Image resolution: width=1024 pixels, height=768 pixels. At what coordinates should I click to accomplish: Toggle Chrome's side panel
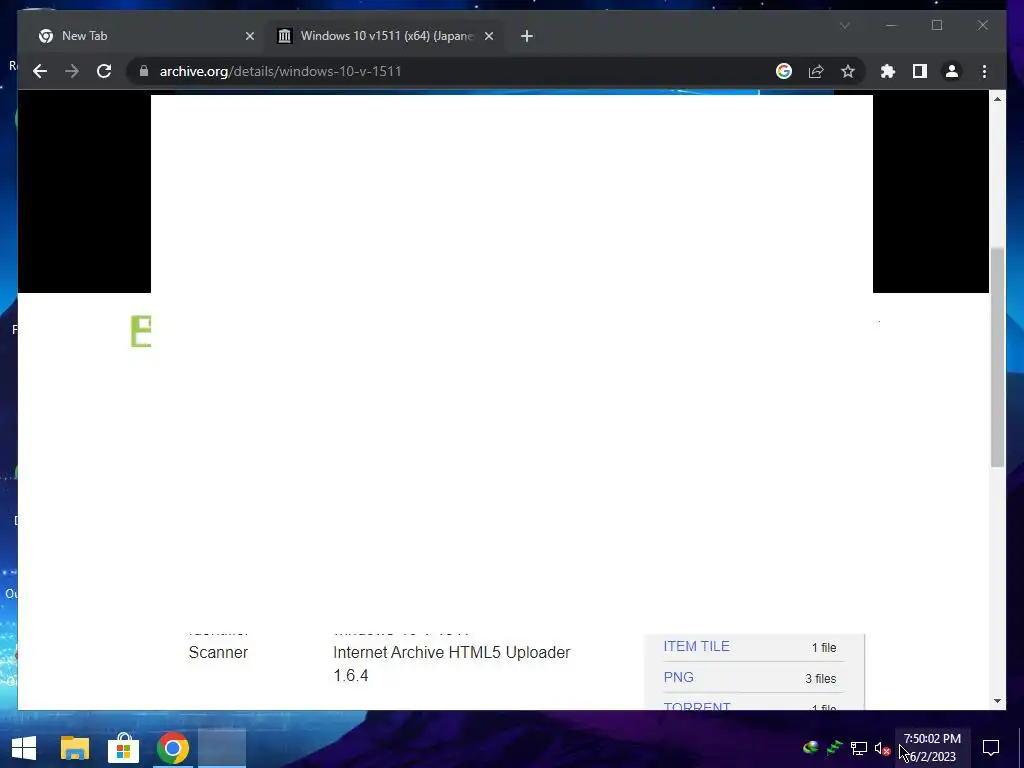click(920, 71)
